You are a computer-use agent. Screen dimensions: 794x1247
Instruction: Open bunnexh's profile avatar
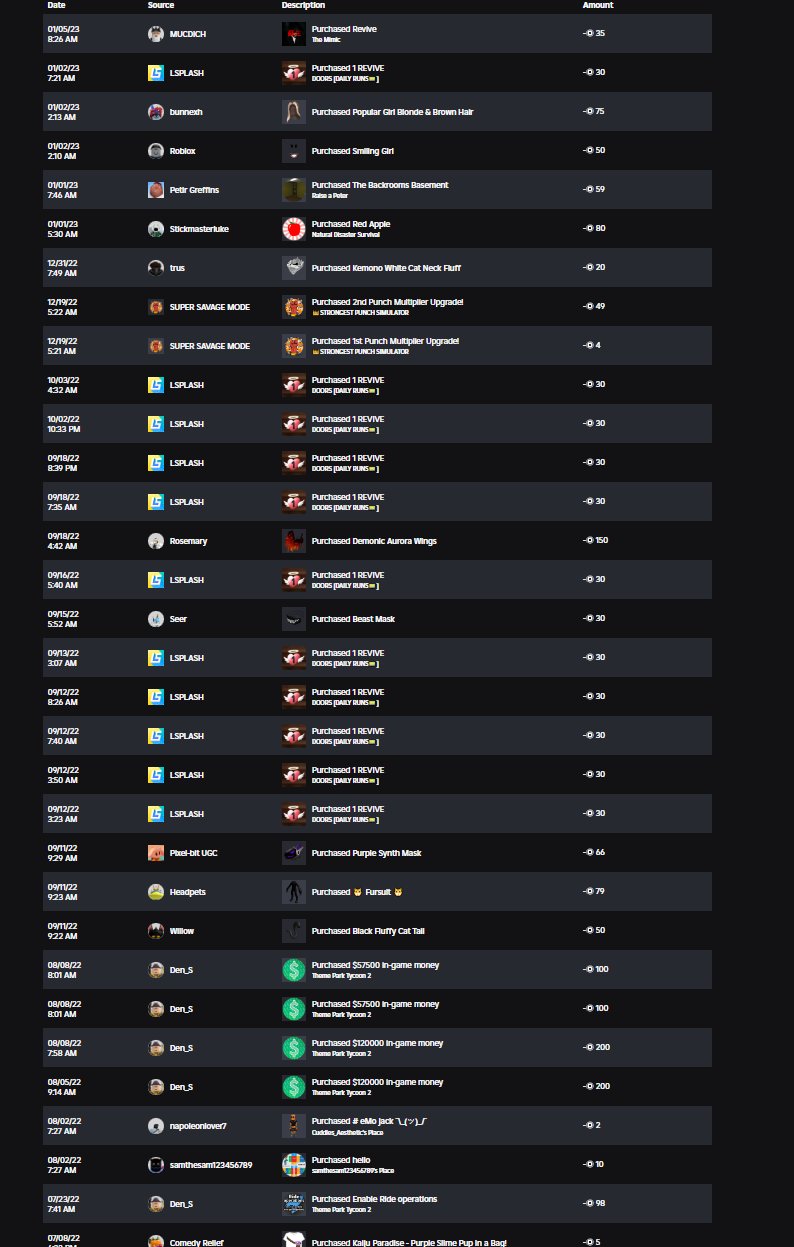[x=156, y=112]
